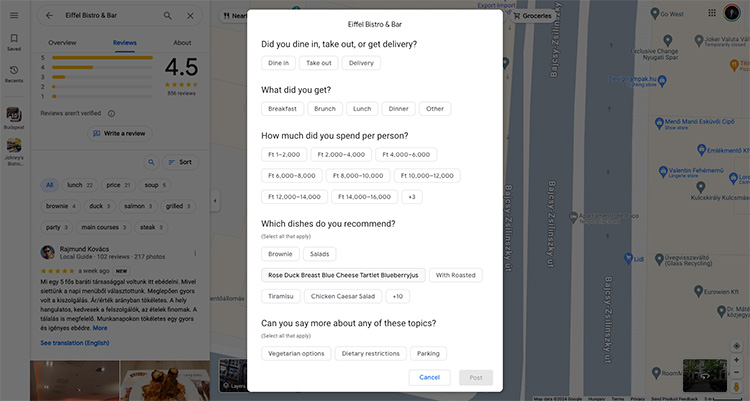Open map Layers thumbnail

point(233,376)
